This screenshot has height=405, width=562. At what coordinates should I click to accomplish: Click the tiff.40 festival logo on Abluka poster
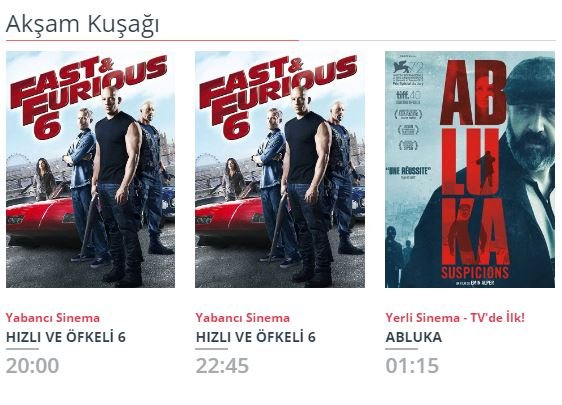click(x=409, y=97)
